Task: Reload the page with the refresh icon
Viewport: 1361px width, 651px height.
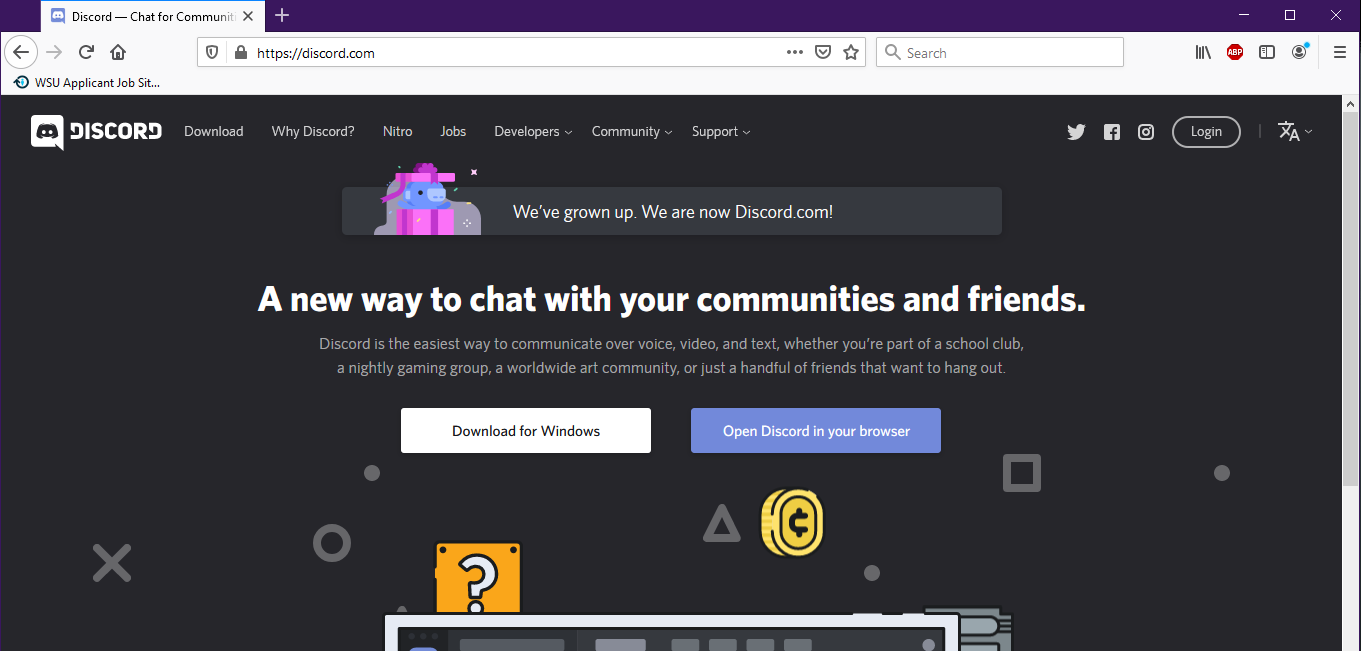Action: [x=86, y=53]
